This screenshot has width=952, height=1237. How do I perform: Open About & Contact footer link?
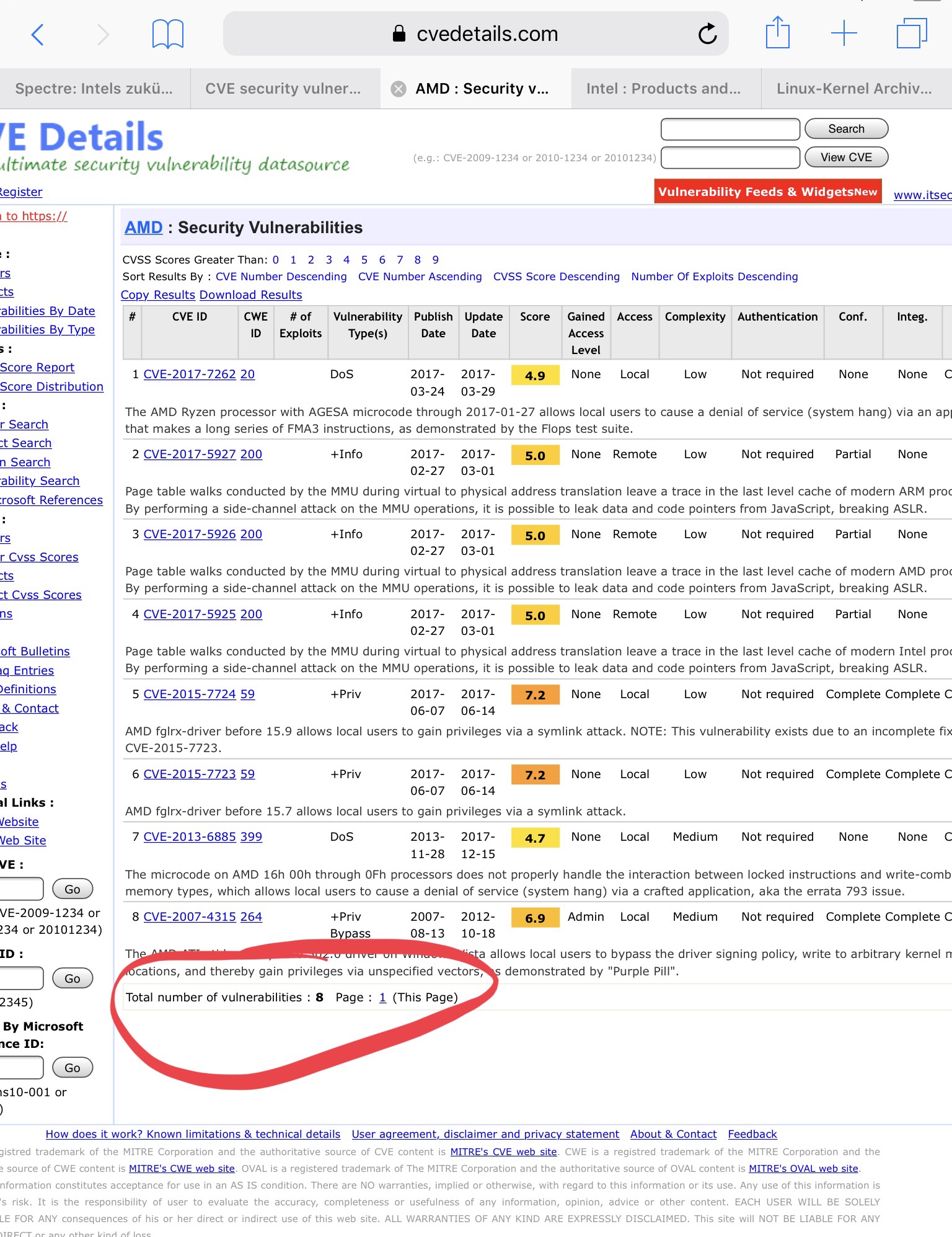[x=674, y=1134]
